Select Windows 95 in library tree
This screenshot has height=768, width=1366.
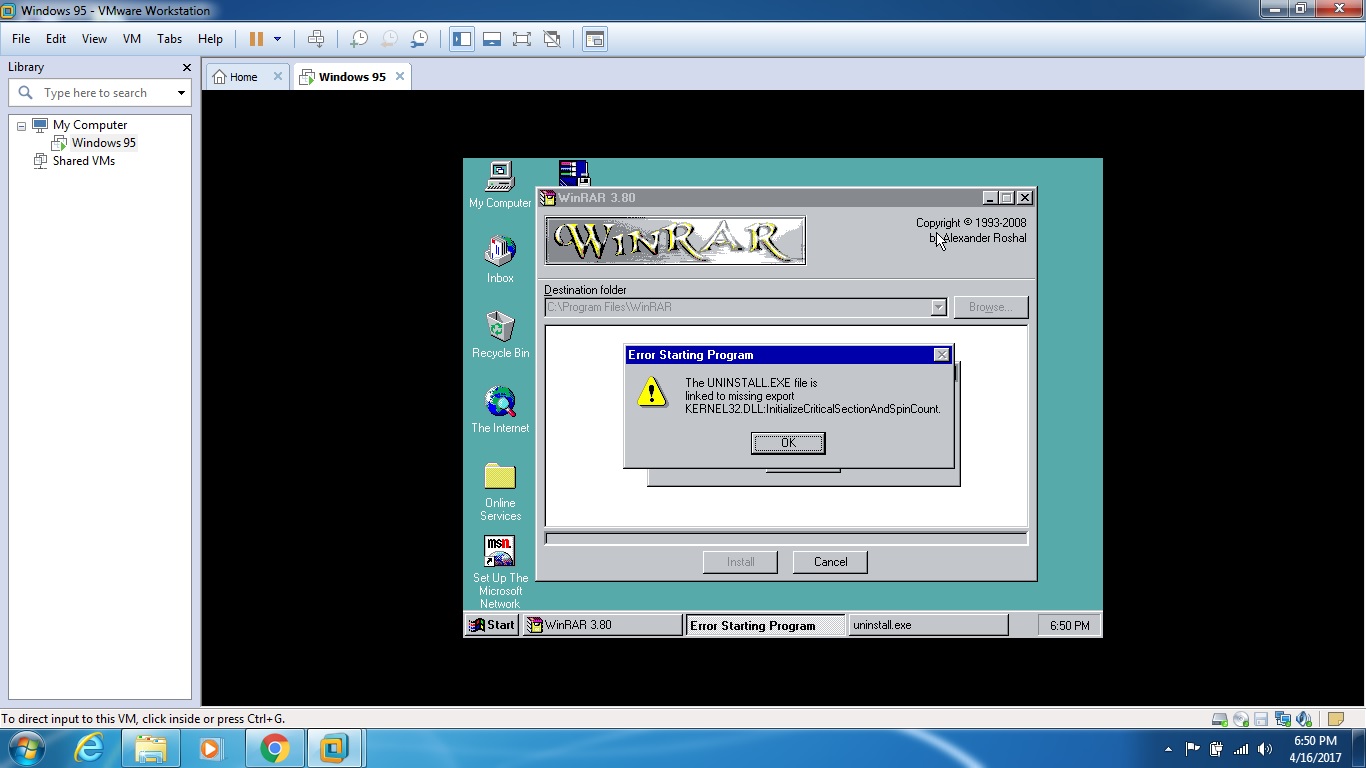point(104,143)
